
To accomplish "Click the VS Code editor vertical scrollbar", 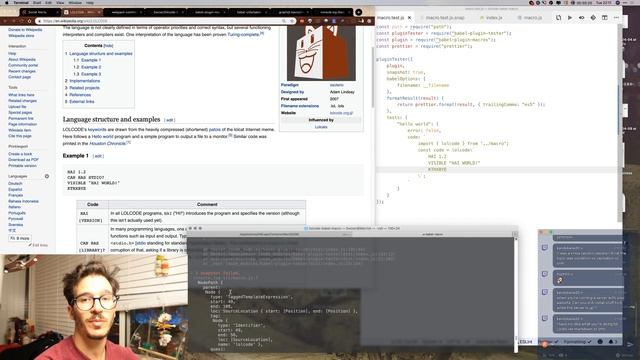I will coord(620,122).
